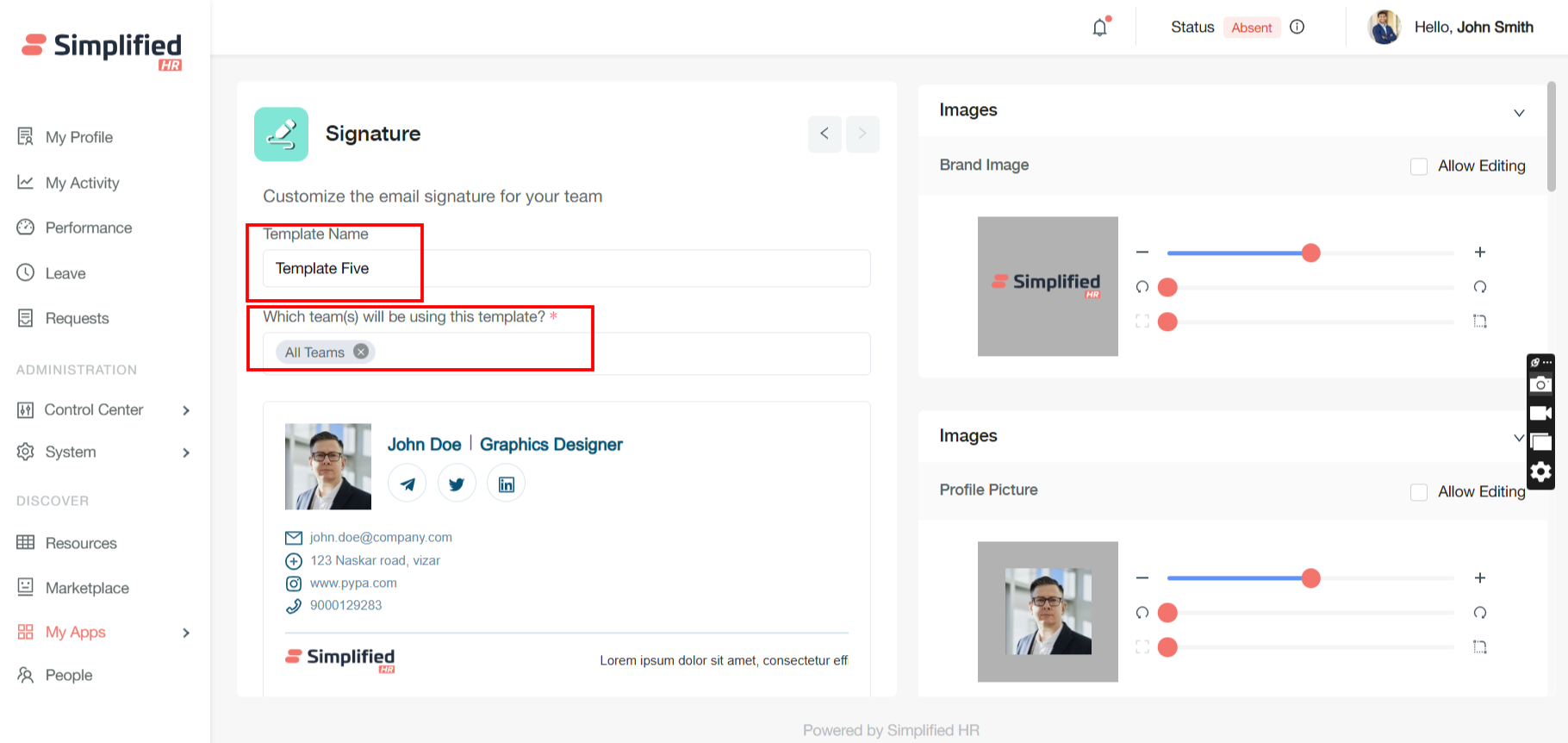
Task: Click the Profile Picture size slider handle
Action: pos(1310,578)
